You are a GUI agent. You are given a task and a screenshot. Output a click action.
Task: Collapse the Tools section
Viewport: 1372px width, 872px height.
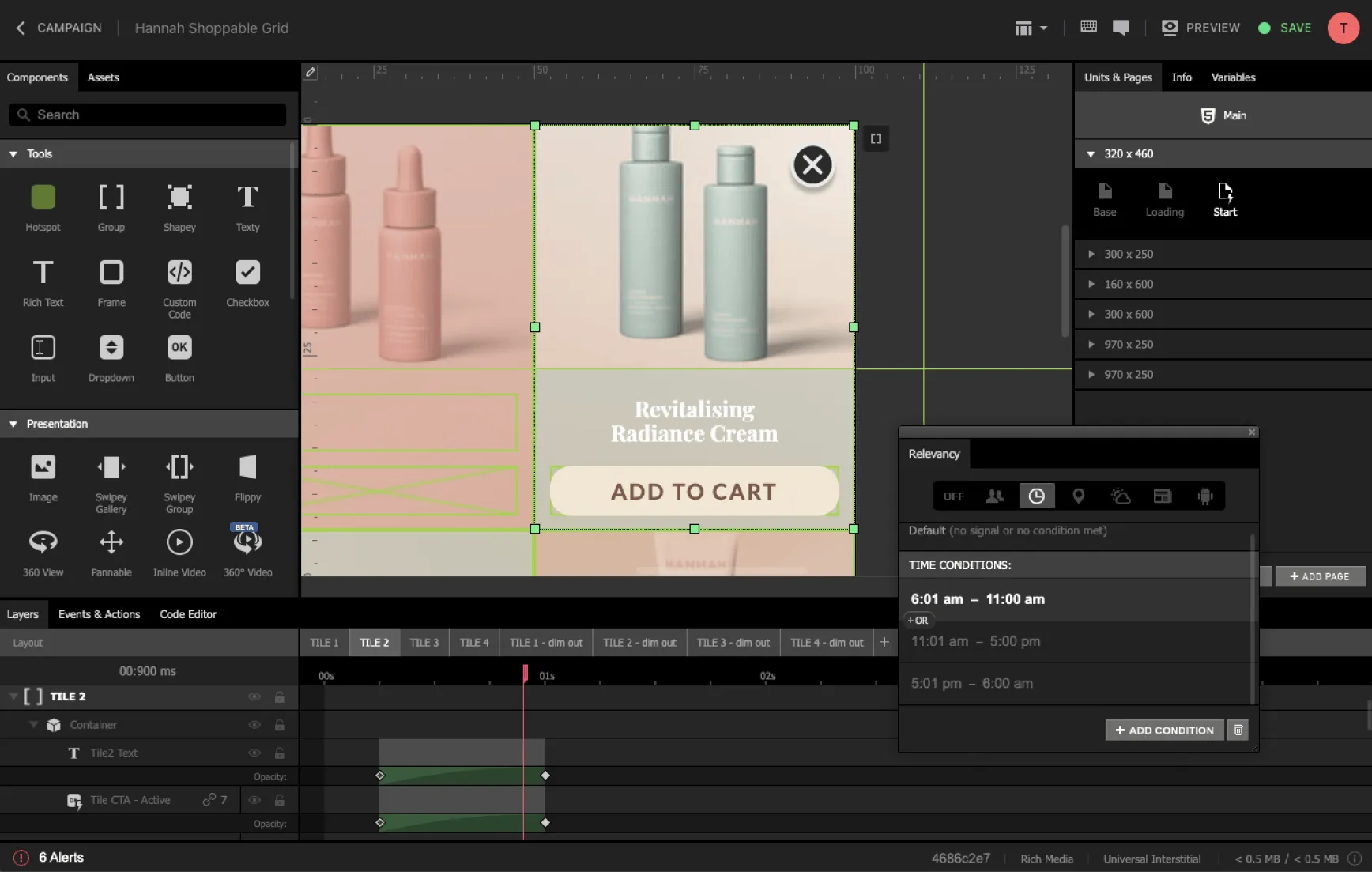[13, 153]
